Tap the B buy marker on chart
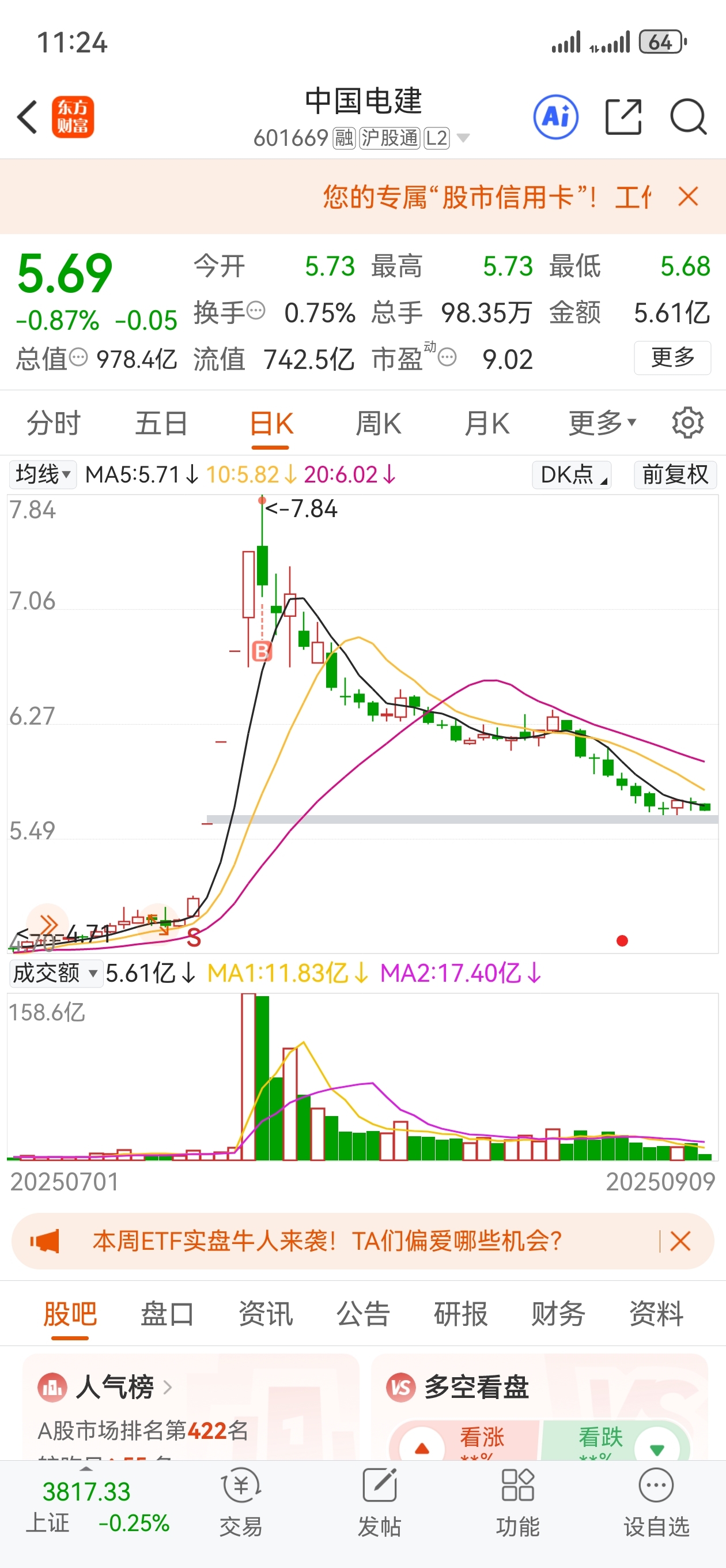 pos(262,651)
